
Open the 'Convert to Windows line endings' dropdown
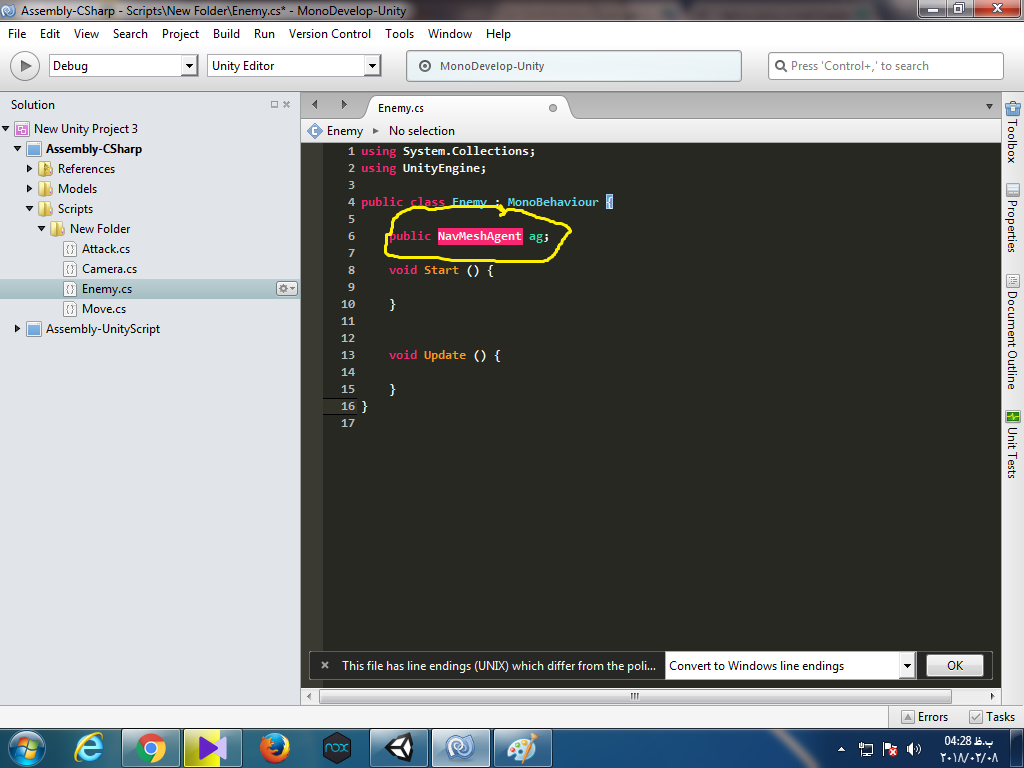point(790,665)
